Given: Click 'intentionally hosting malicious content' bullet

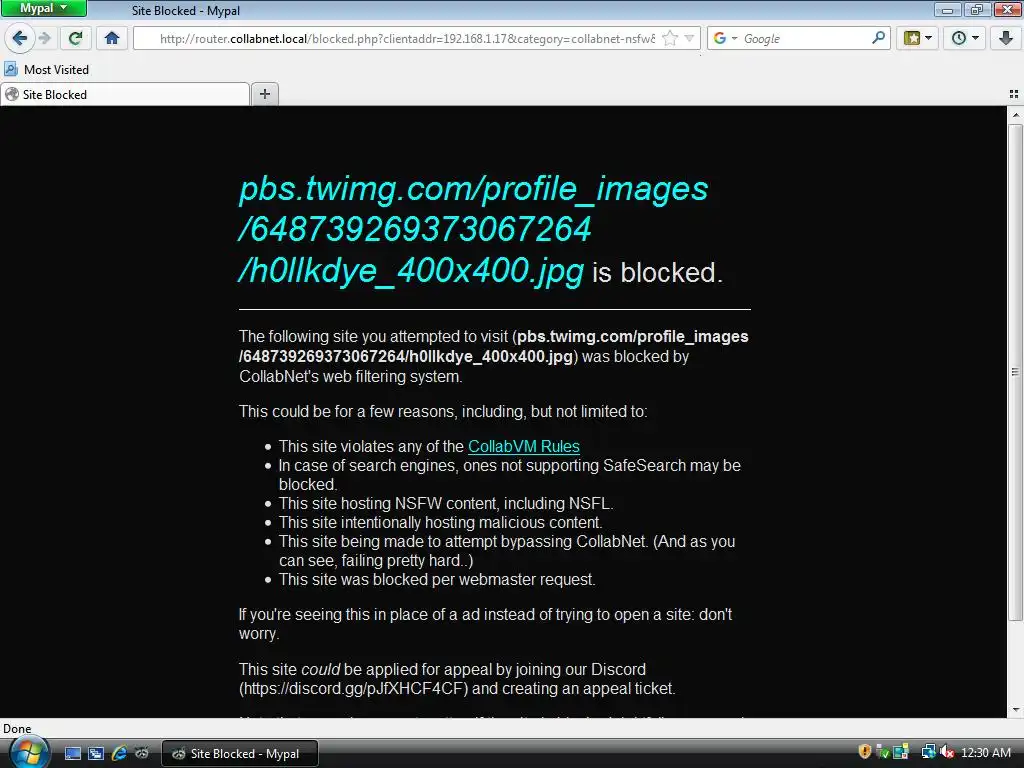Looking at the screenshot, I should (x=441, y=522).
